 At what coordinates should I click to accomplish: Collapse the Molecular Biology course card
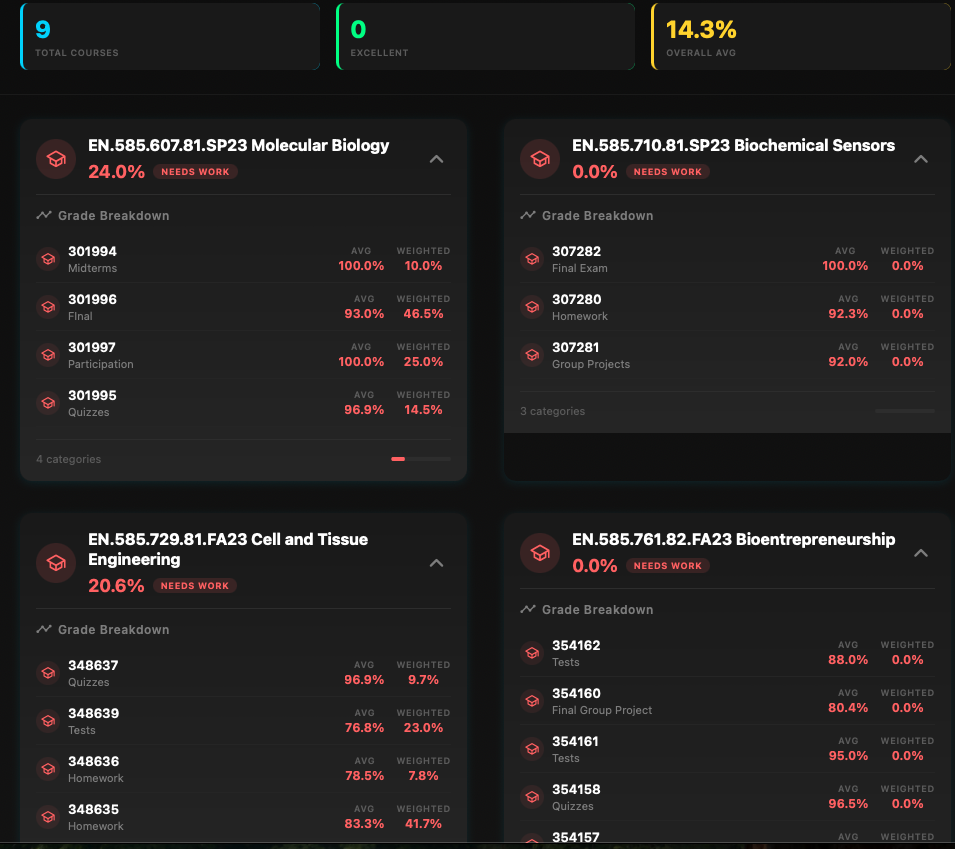click(x=436, y=159)
